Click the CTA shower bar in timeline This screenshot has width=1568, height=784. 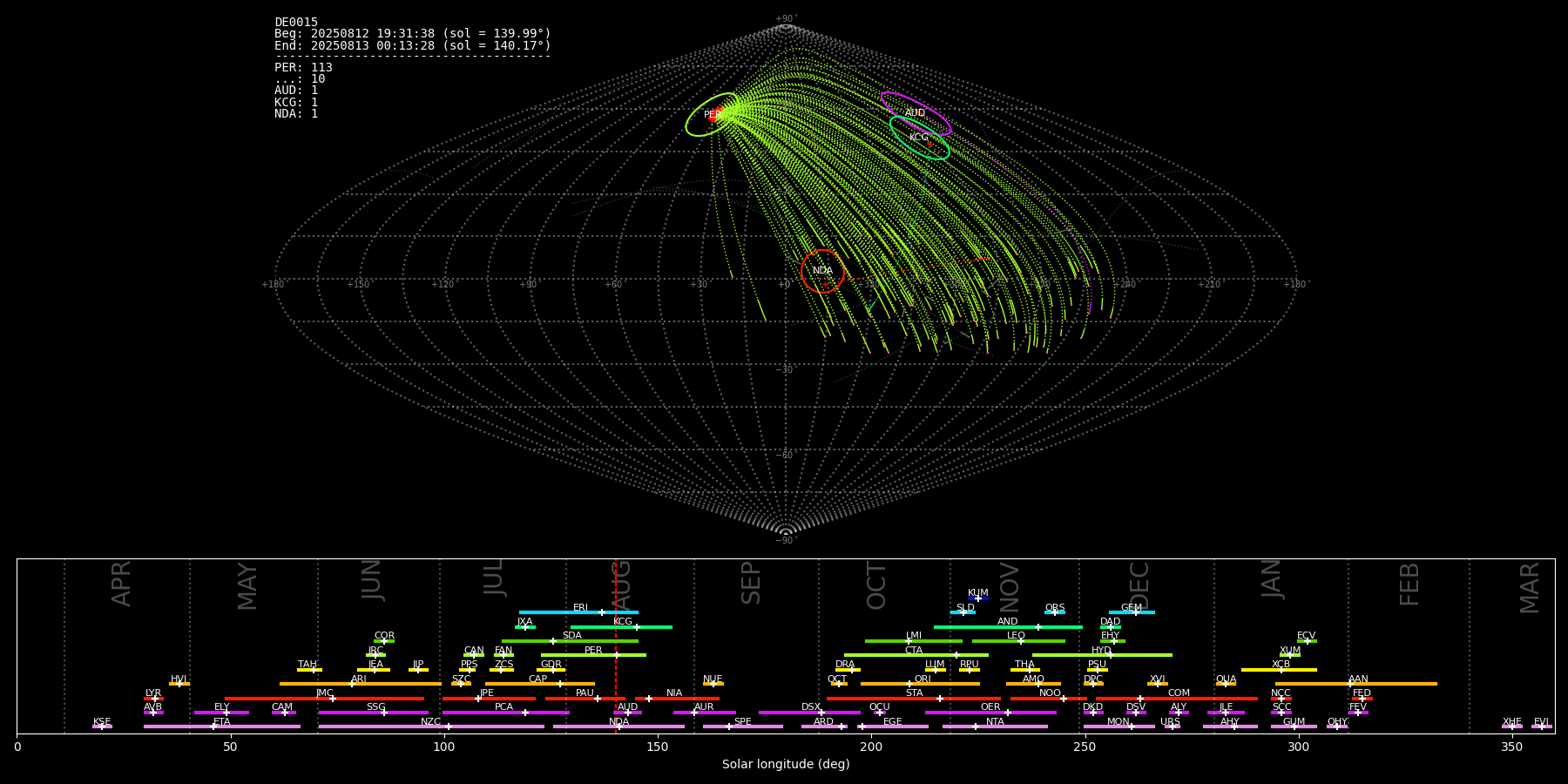(x=916, y=655)
